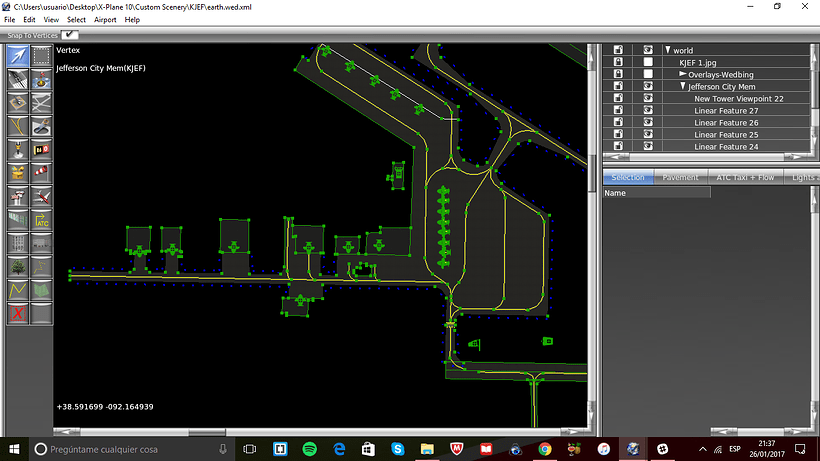Lock New Tower Viewpoint 22
The height and width of the screenshot is (461, 820).
(x=618, y=98)
